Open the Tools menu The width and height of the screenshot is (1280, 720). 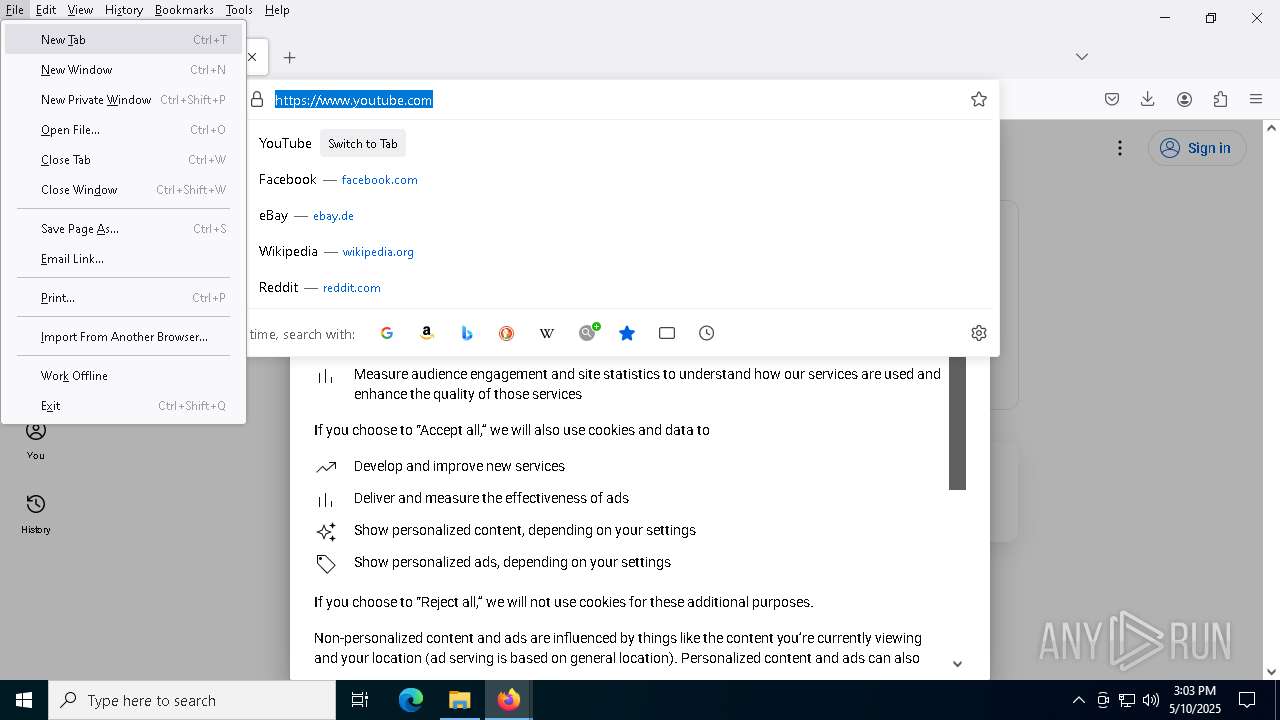pos(239,10)
